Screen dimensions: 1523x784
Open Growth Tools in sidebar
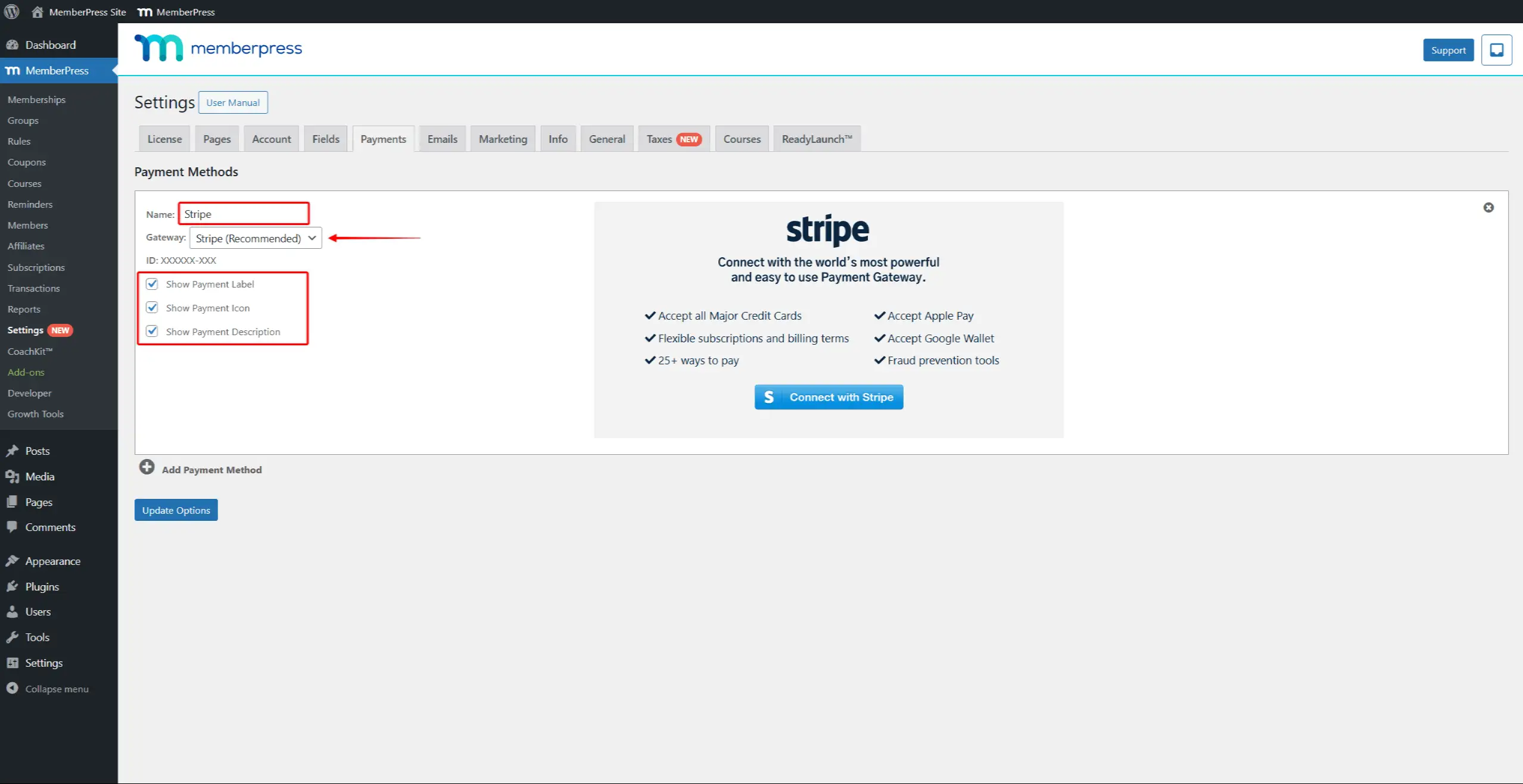point(35,414)
